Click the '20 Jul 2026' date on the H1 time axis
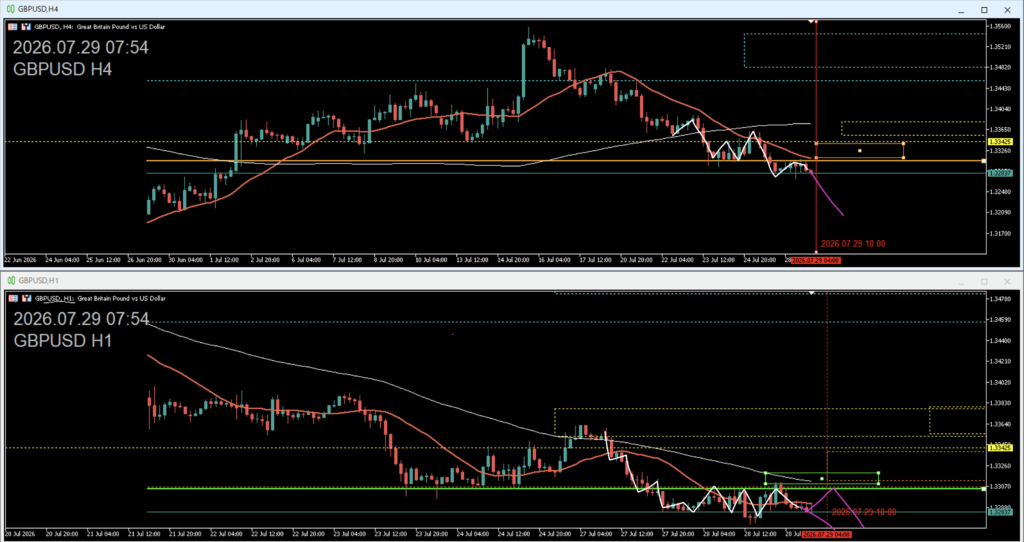This screenshot has height=542, width=1024. (x=21, y=535)
